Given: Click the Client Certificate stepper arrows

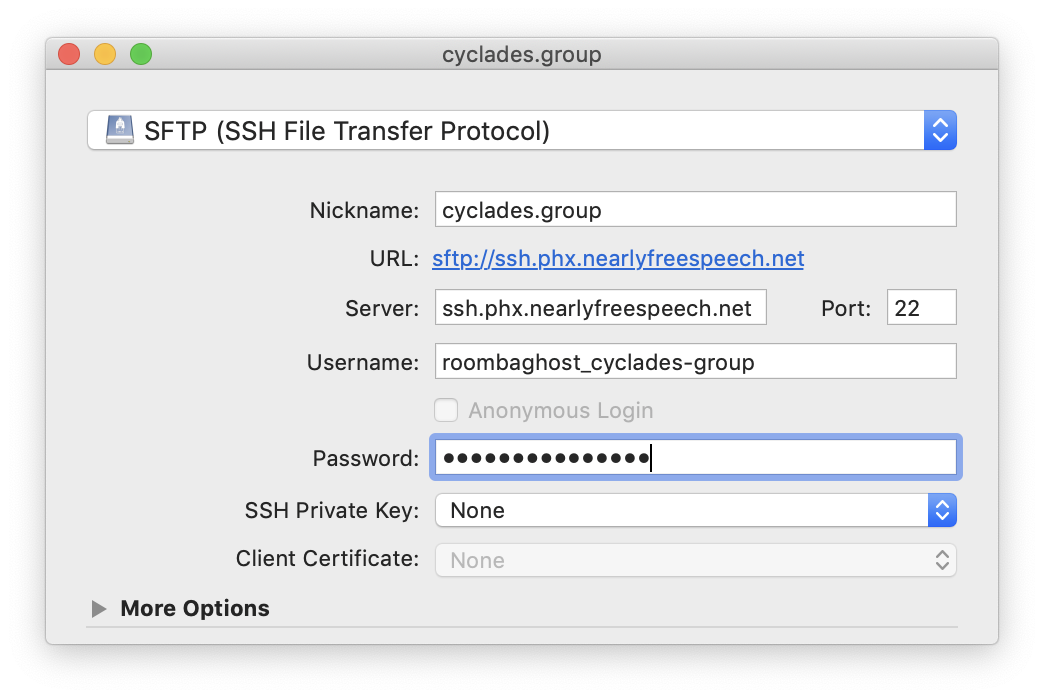Looking at the screenshot, I should coord(941,560).
